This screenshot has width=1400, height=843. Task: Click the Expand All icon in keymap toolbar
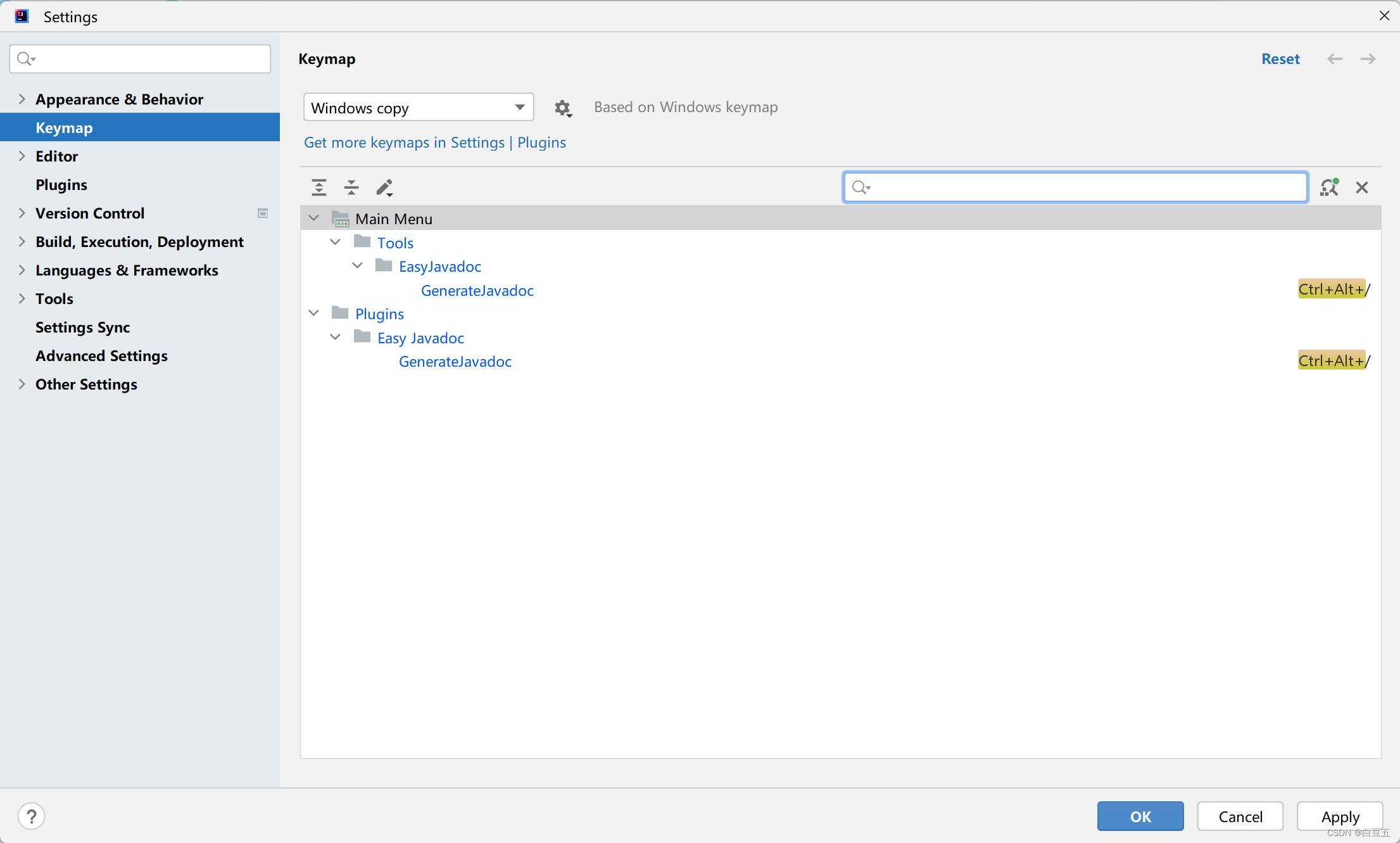tap(319, 187)
